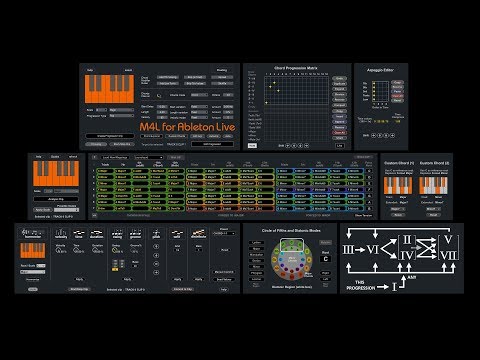The width and height of the screenshot is (480, 360).
Task: Click Roman numeral III in progression diagram
Action: [348, 249]
